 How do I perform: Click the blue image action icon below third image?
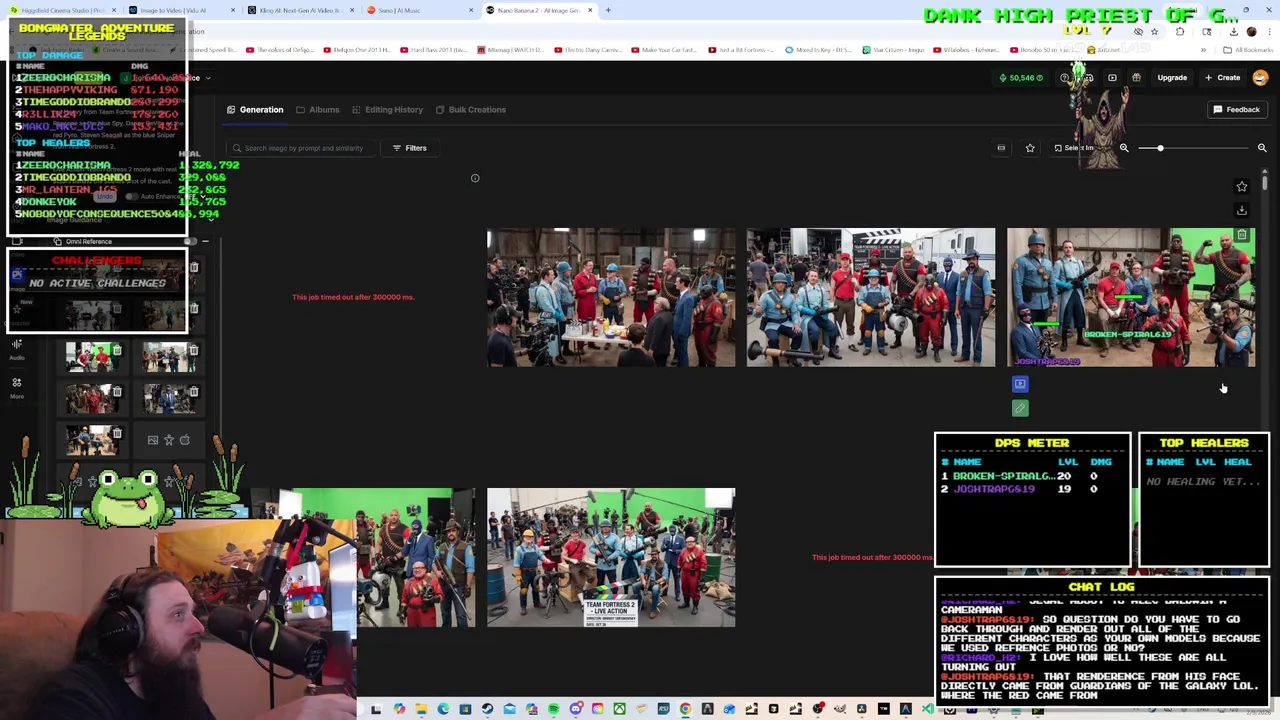1020,384
